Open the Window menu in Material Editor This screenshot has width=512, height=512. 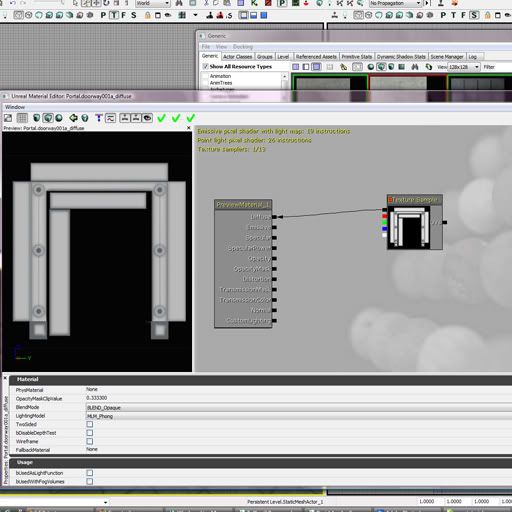15,107
